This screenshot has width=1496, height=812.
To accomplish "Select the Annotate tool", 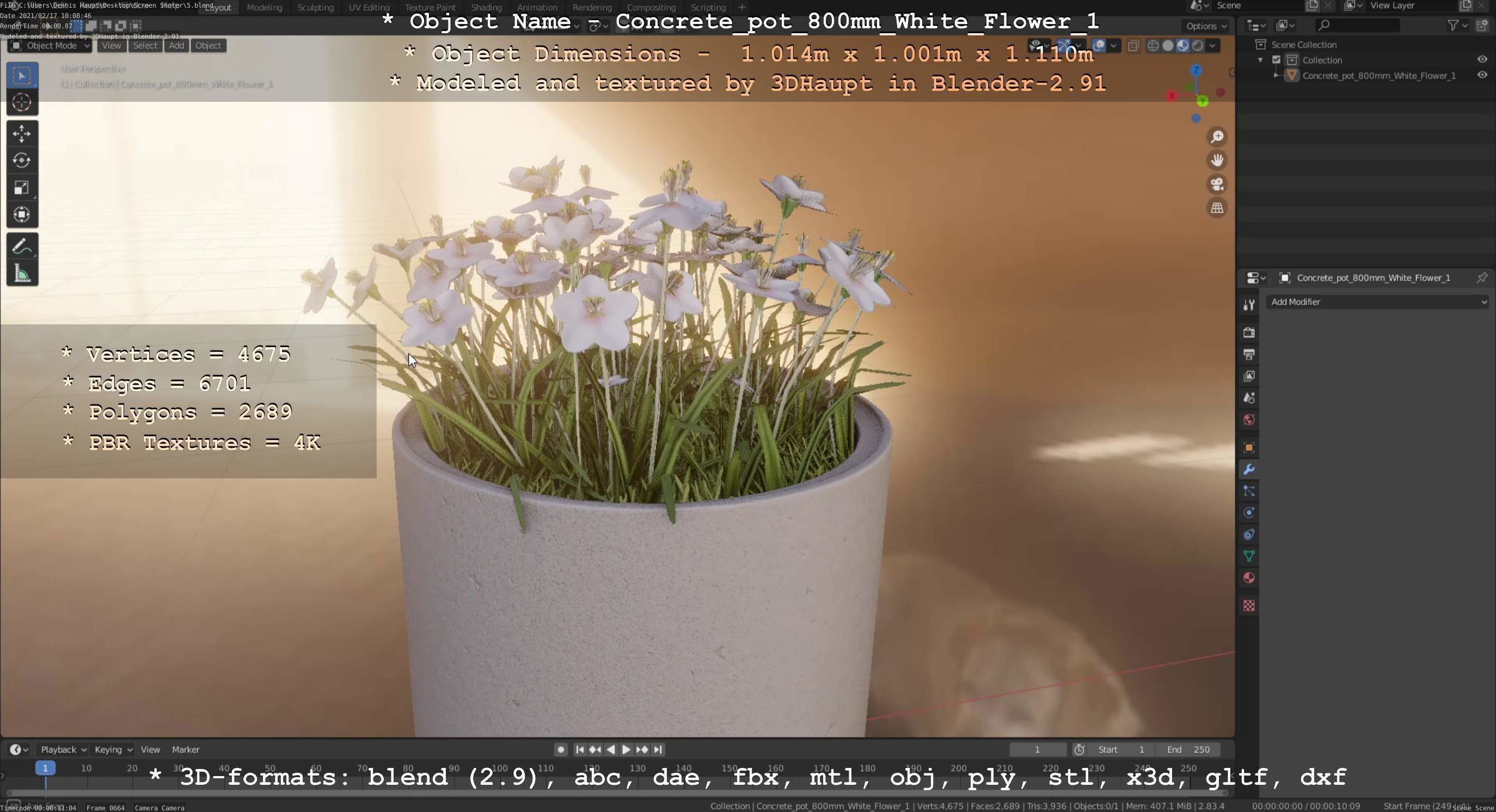I will pyautogui.click(x=22, y=246).
